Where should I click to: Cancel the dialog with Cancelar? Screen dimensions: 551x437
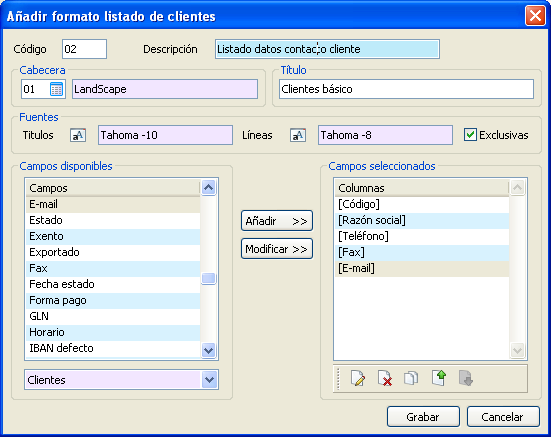click(503, 417)
